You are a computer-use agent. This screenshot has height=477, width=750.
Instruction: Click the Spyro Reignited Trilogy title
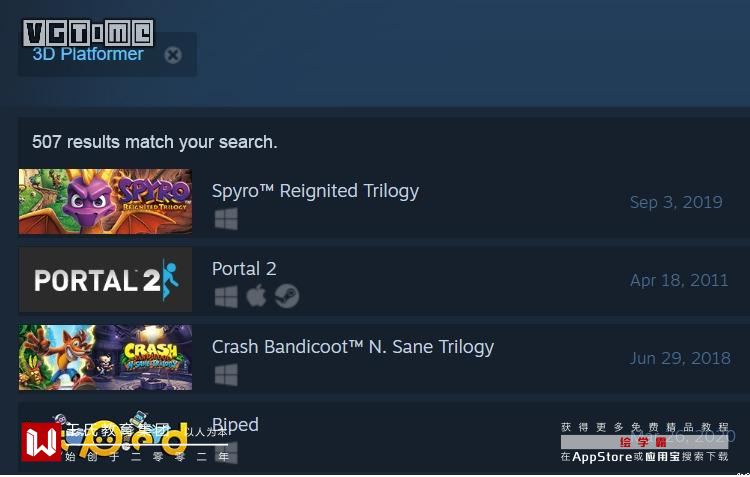click(x=315, y=191)
